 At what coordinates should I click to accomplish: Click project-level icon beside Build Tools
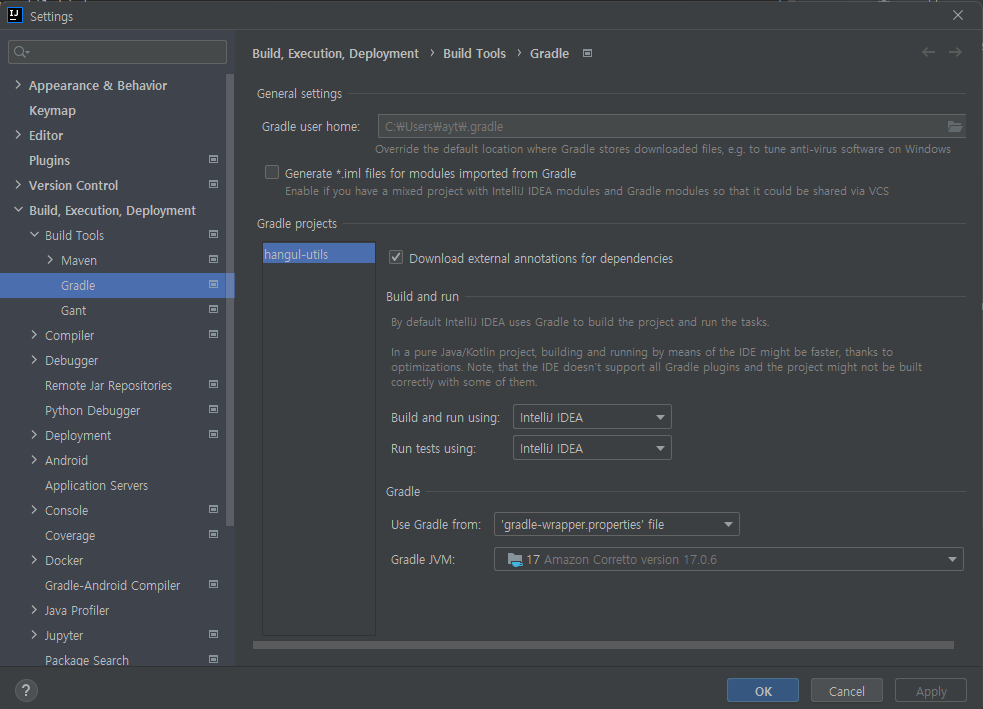tap(213, 235)
